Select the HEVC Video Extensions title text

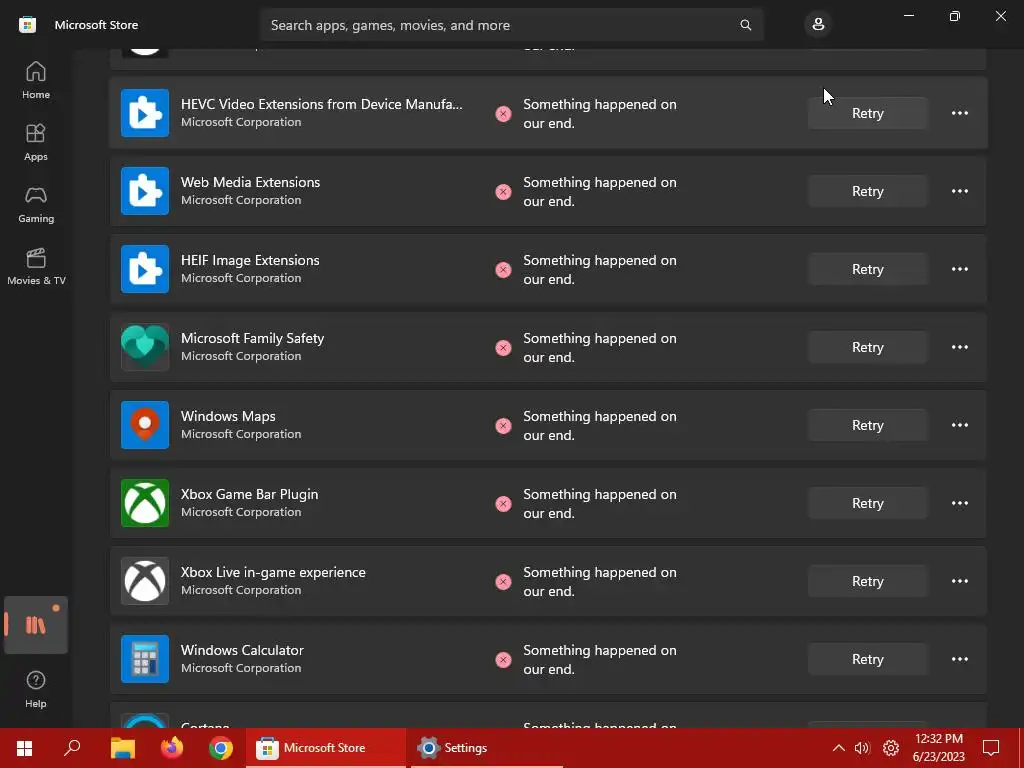pyautogui.click(x=321, y=104)
